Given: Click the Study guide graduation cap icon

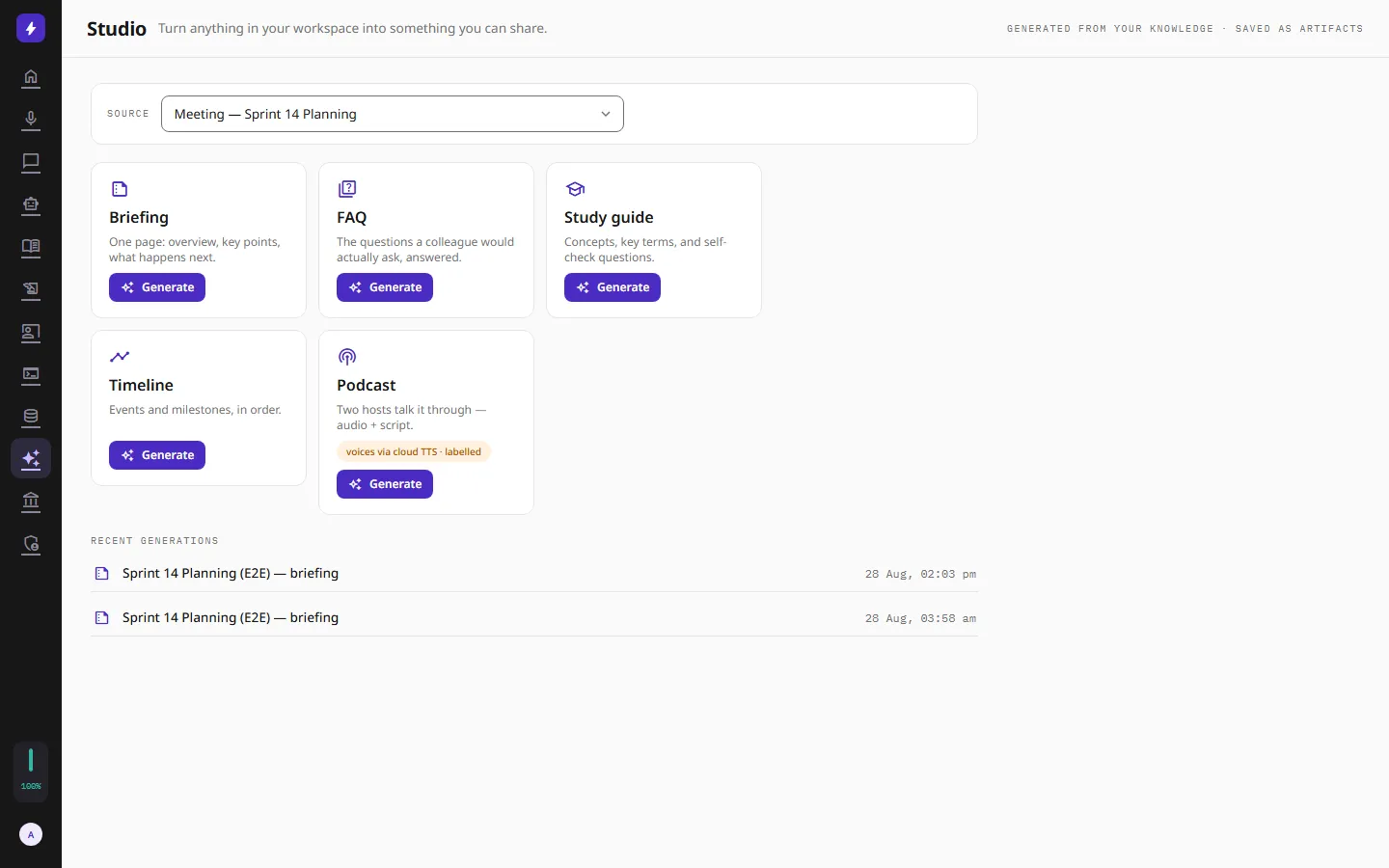Looking at the screenshot, I should pos(575,189).
